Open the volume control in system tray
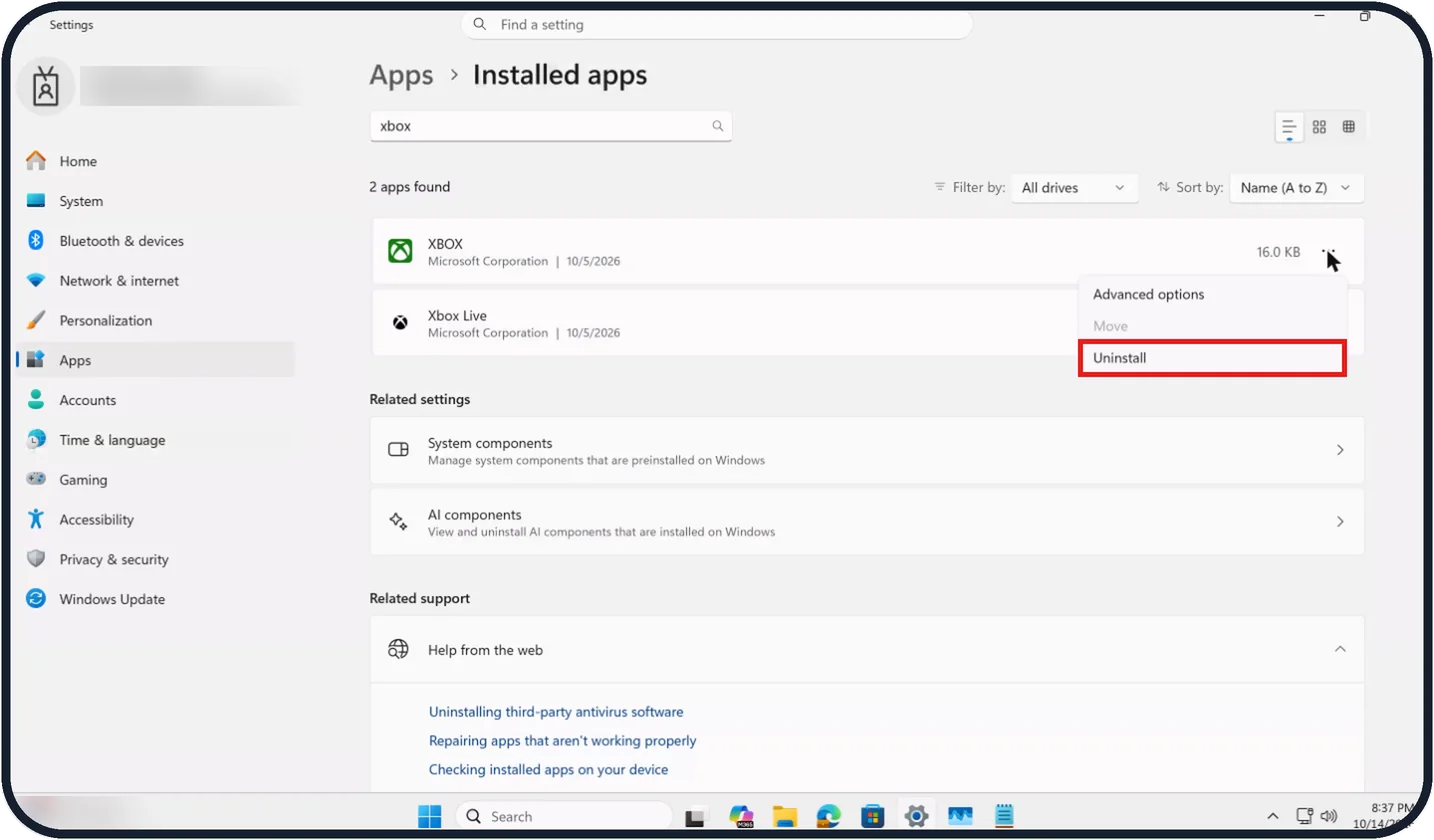Image resolution: width=1434 pixels, height=840 pixels. pyautogui.click(x=1329, y=816)
